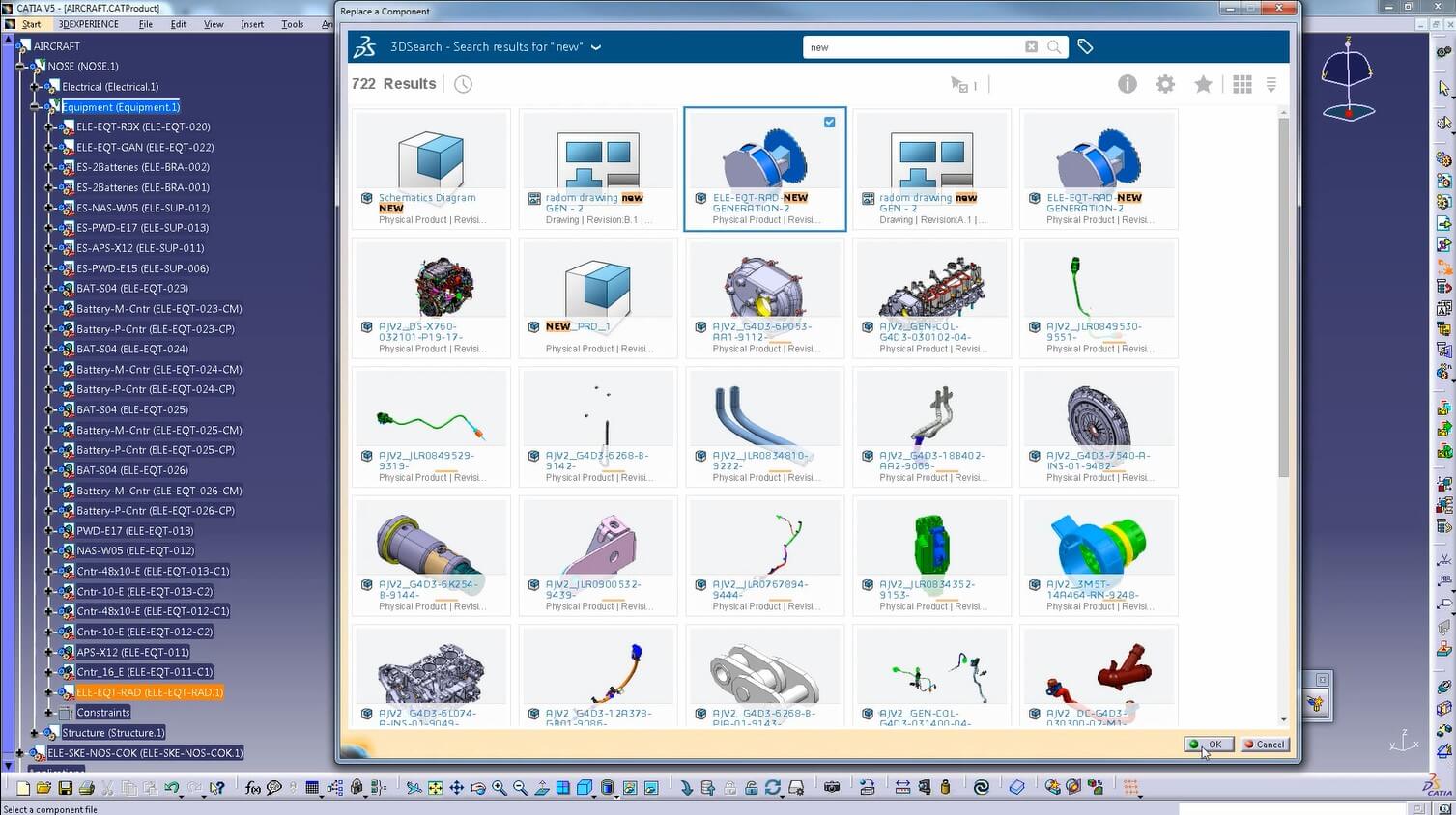Uncheck the selected ELE-EQT-RAD-NEW GENERATION-2 checkbox

tap(830, 122)
